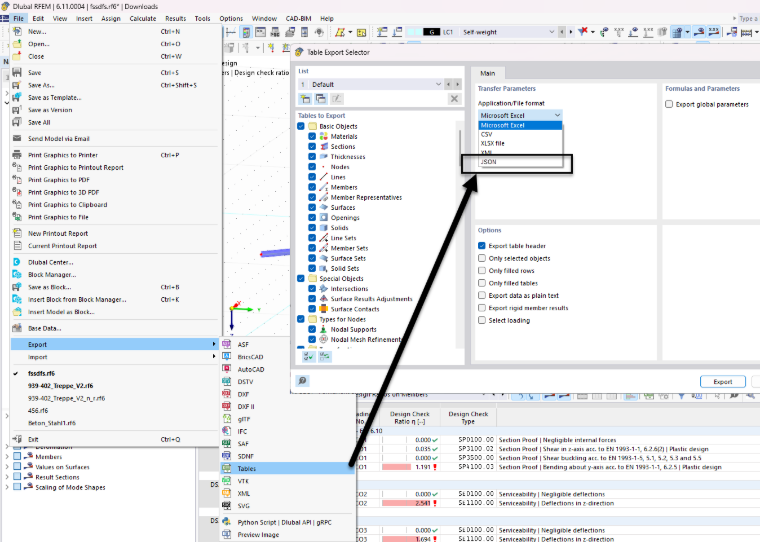
Task: Click the Base Data icon
Action: 17,328
